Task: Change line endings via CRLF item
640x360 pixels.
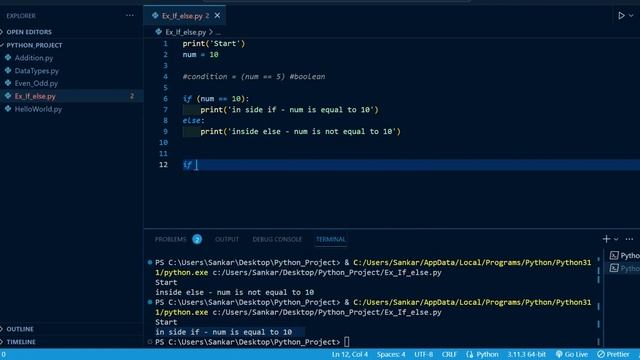Action: click(449, 354)
